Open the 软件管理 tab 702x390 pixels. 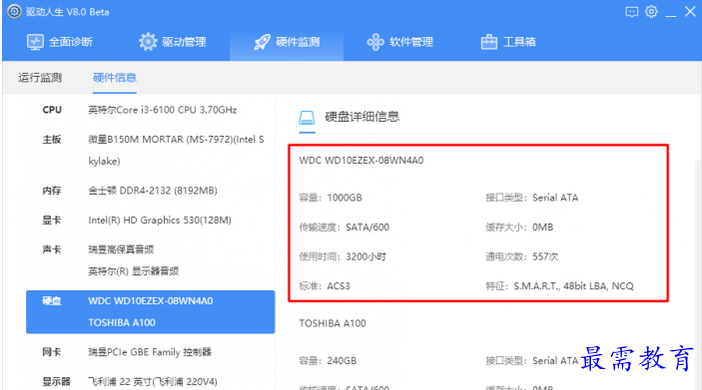point(400,42)
